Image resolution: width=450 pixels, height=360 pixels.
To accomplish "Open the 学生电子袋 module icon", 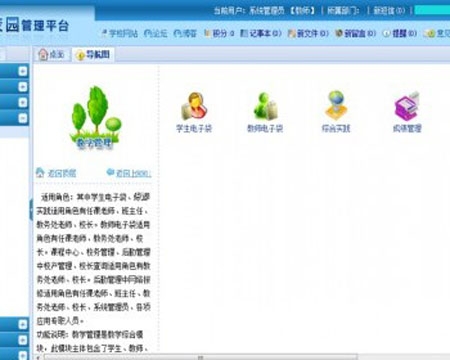I will 194,106.
